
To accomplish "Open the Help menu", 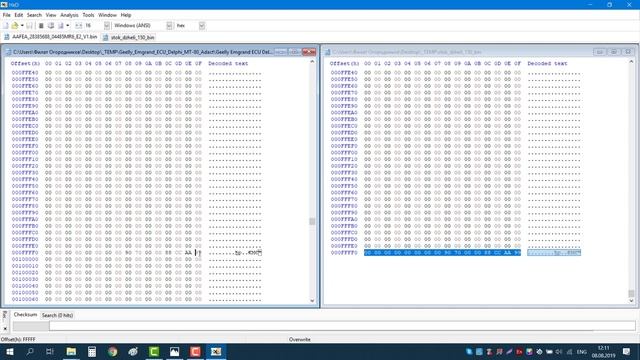I will (126, 15).
